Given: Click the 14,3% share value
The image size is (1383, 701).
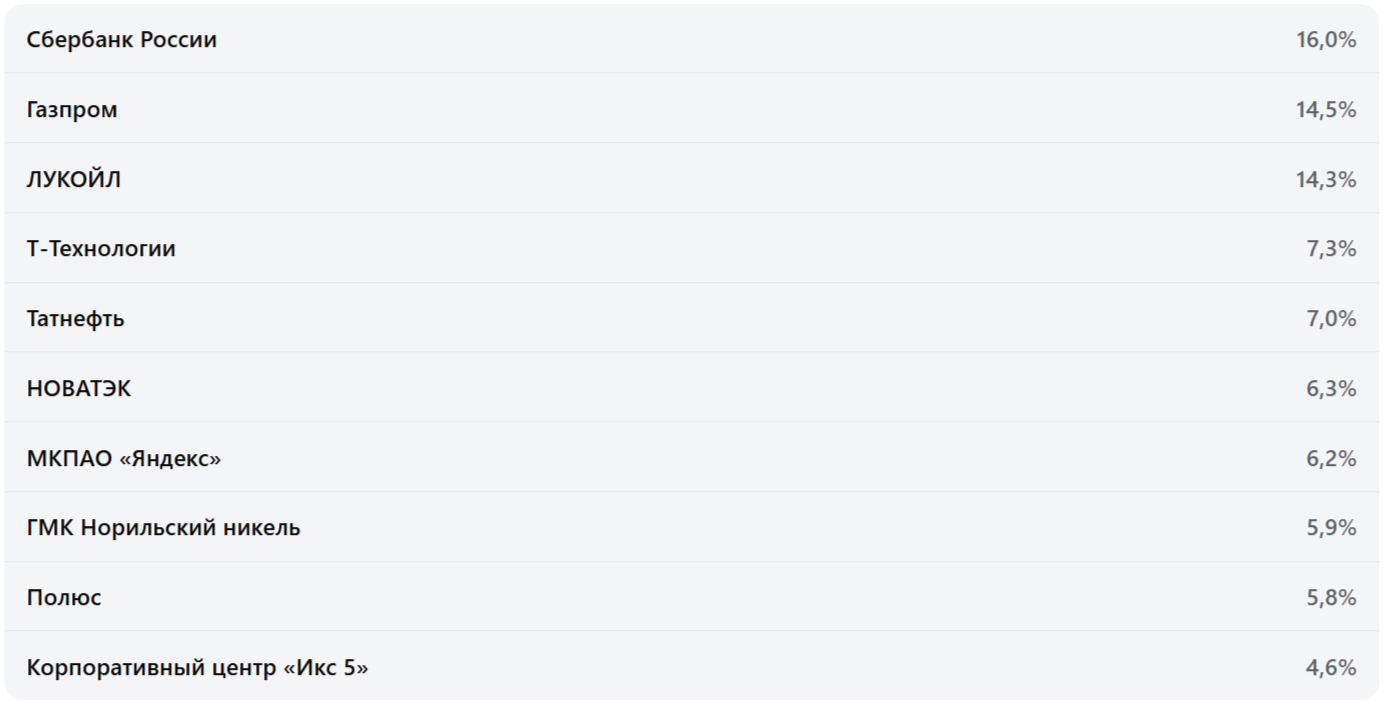Looking at the screenshot, I should pos(1326,180).
